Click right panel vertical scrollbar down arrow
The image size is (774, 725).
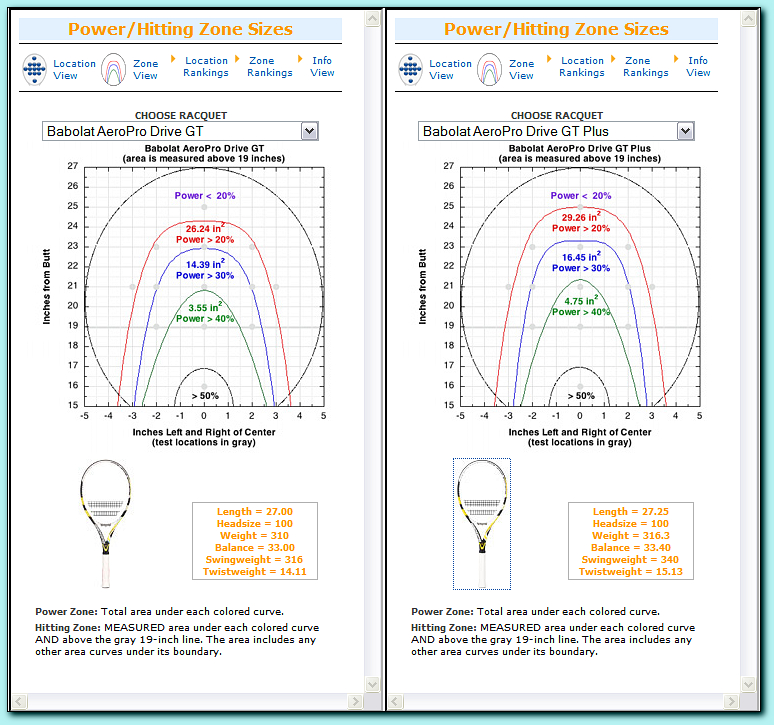click(749, 685)
